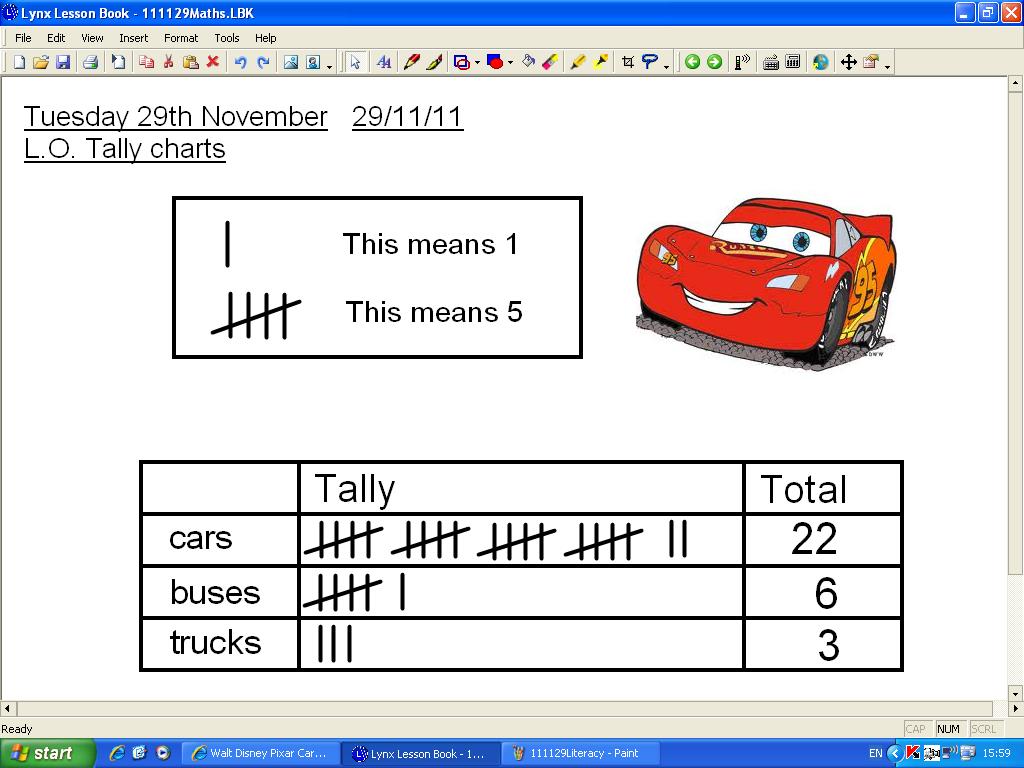Open the Tools menu
The height and width of the screenshot is (768, 1024).
(227, 38)
